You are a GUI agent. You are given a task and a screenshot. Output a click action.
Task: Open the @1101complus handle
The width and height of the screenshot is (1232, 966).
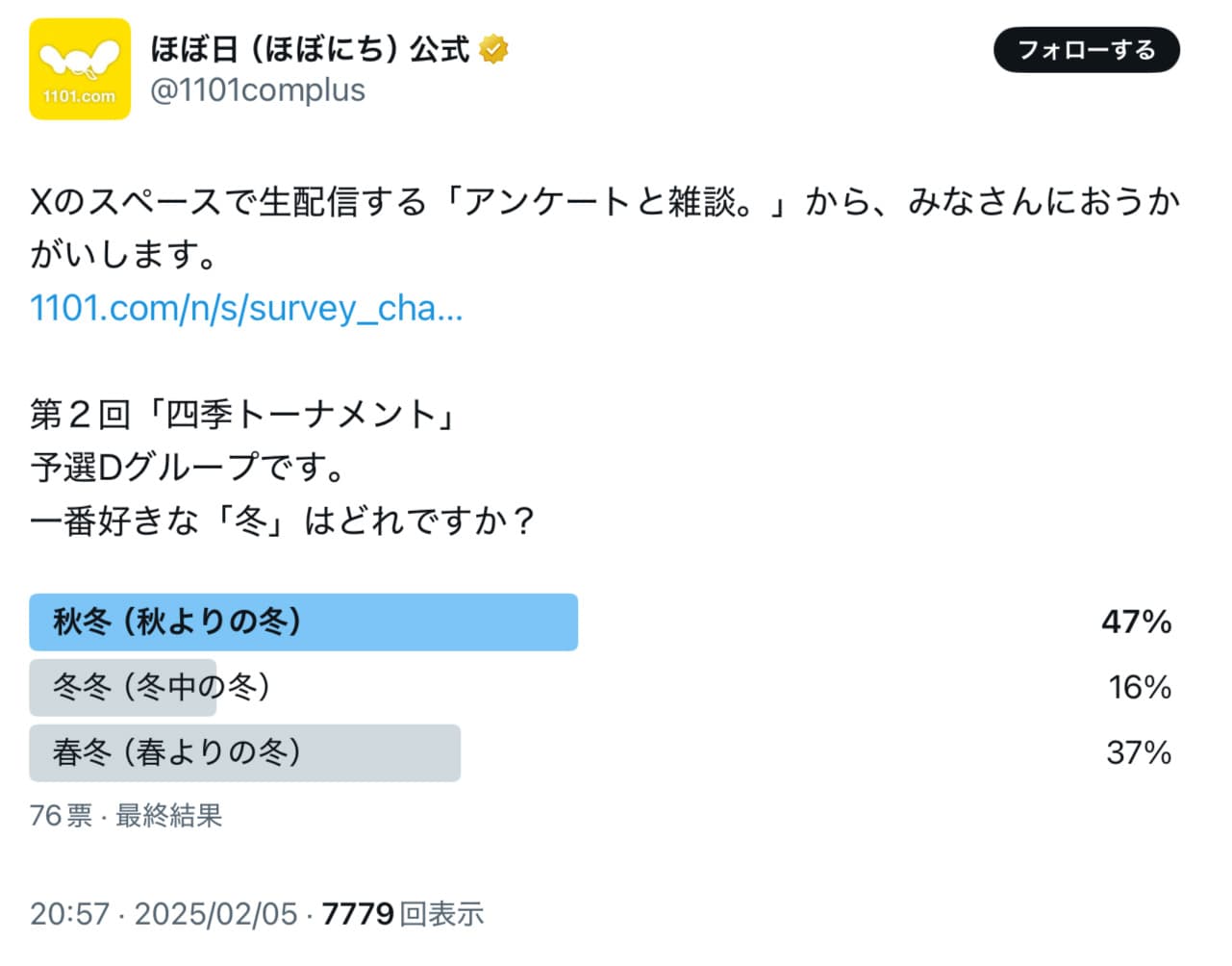(x=258, y=90)
